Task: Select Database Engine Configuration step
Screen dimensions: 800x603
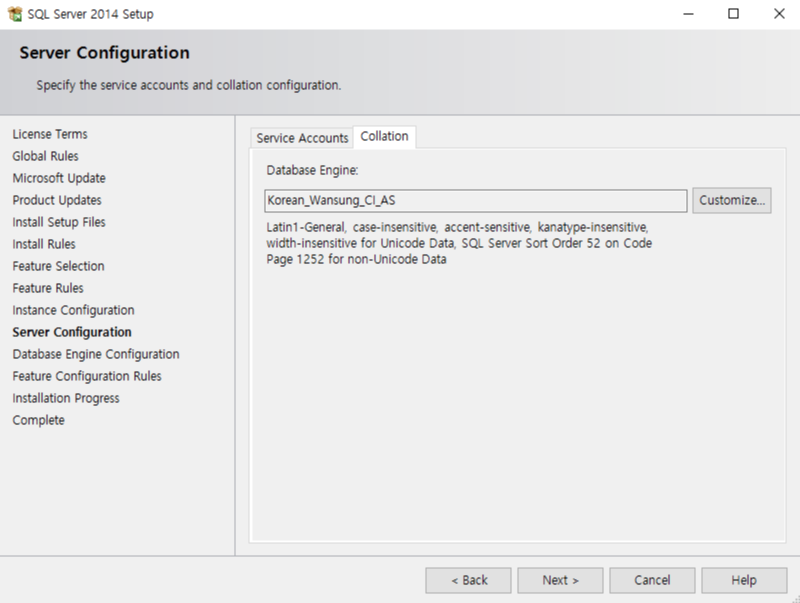Action: tap(96, 354)
